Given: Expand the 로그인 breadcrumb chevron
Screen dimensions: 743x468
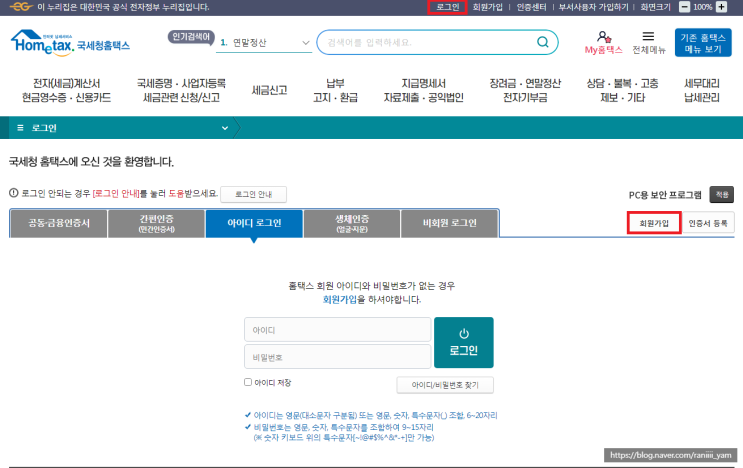Looking at the screenshot, I should (x=225, y=128).
